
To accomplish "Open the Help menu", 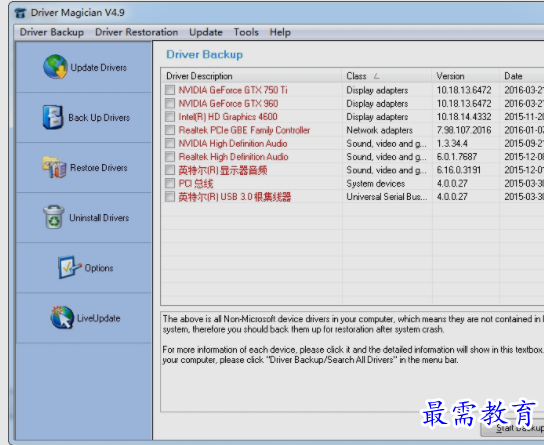I will click(x=280, y=32).
